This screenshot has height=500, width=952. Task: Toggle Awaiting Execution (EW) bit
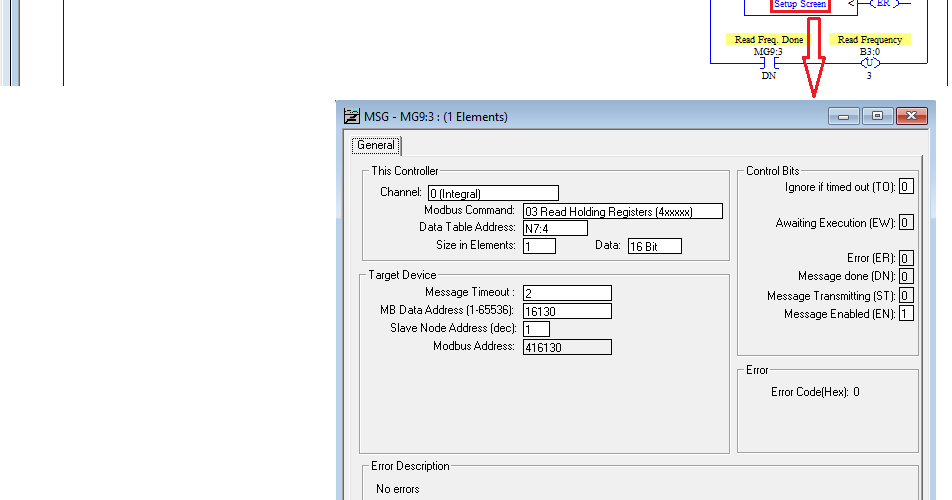pos(906,223)
